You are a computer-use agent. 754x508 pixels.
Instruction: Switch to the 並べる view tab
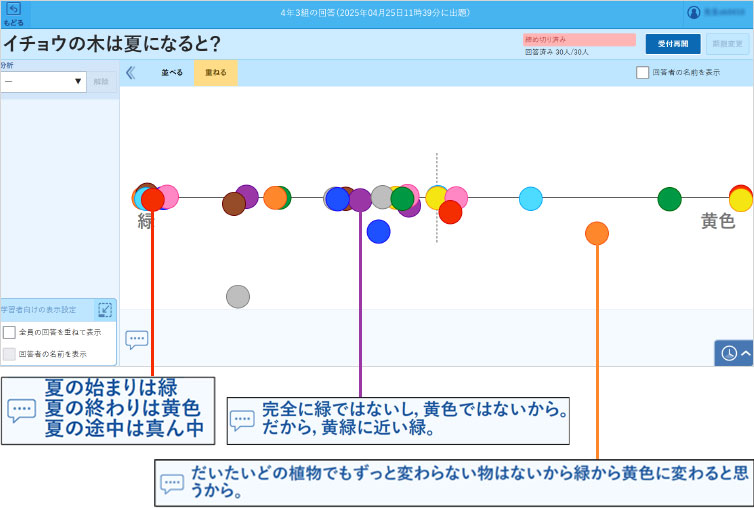pos(172,72)
